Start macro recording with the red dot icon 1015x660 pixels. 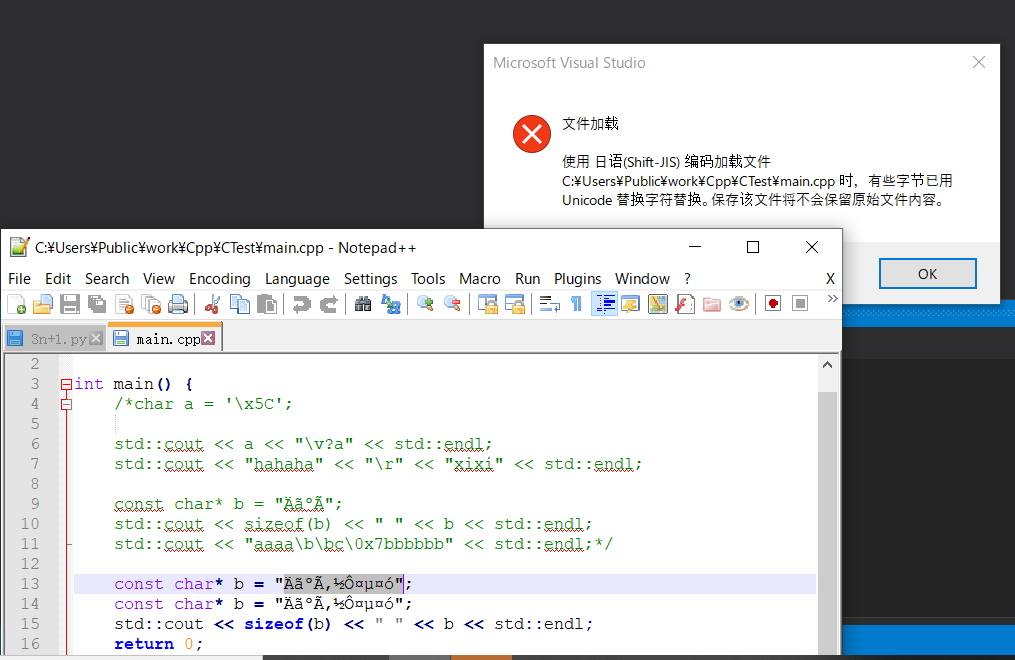pyautogui.click(x=772, y=304)
